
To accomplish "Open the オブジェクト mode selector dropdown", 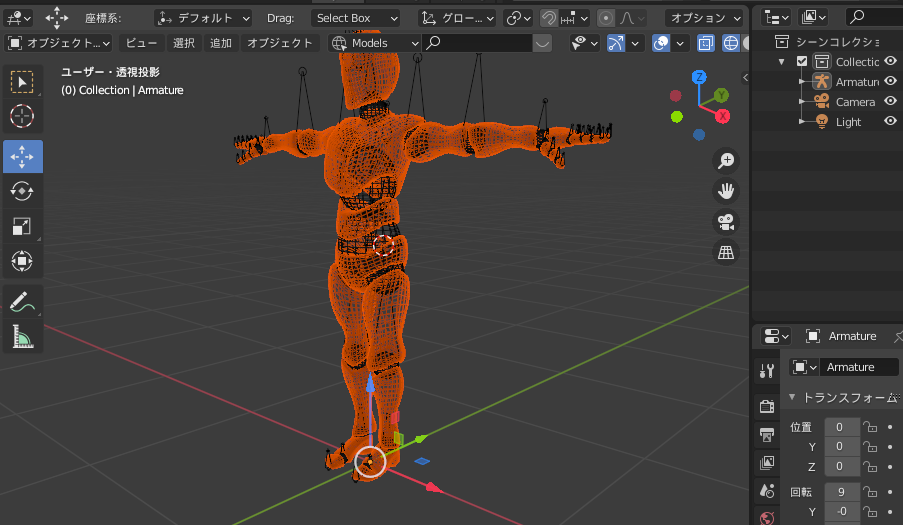I will point(58,43).
